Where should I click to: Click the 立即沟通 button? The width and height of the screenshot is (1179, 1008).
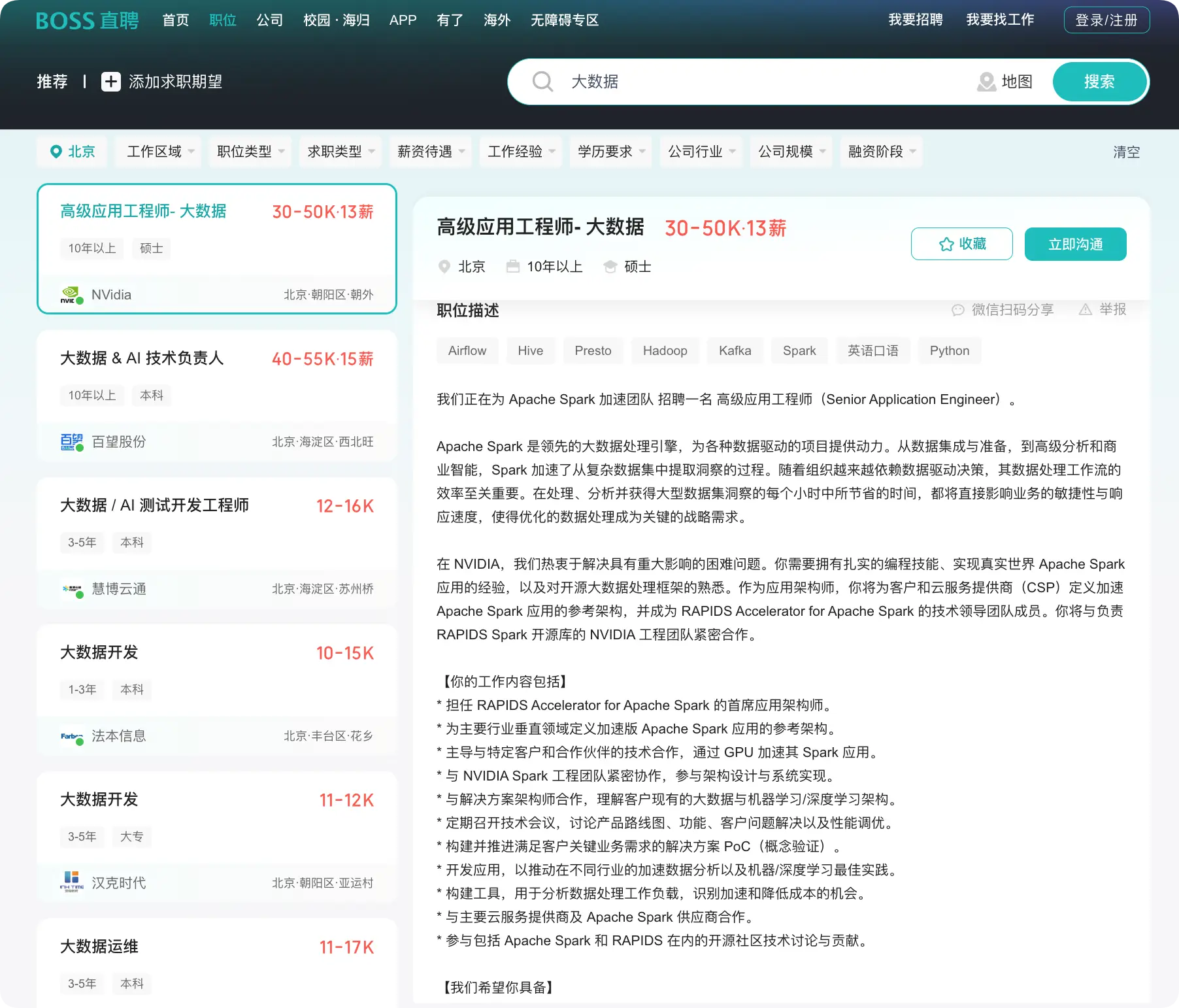[1075, 244]
